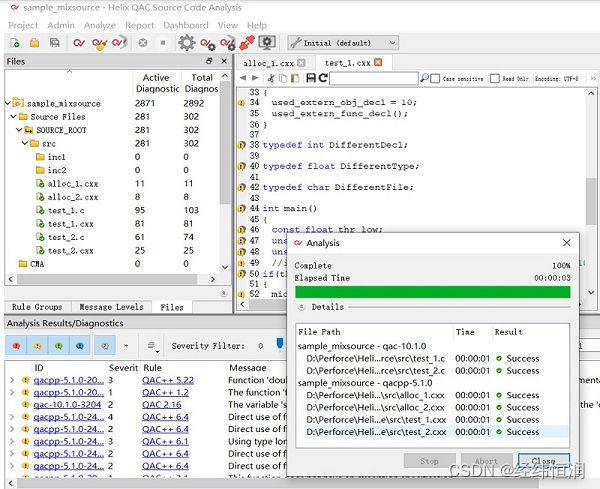This screenshot has height=489, width=600.
Task: Click the dashboard connection plug icon
Action: point(247,43)
